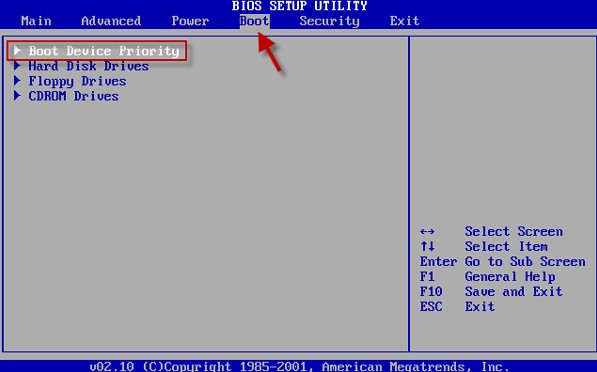
Task: Select the Boot tab
Action: point(254,21)
